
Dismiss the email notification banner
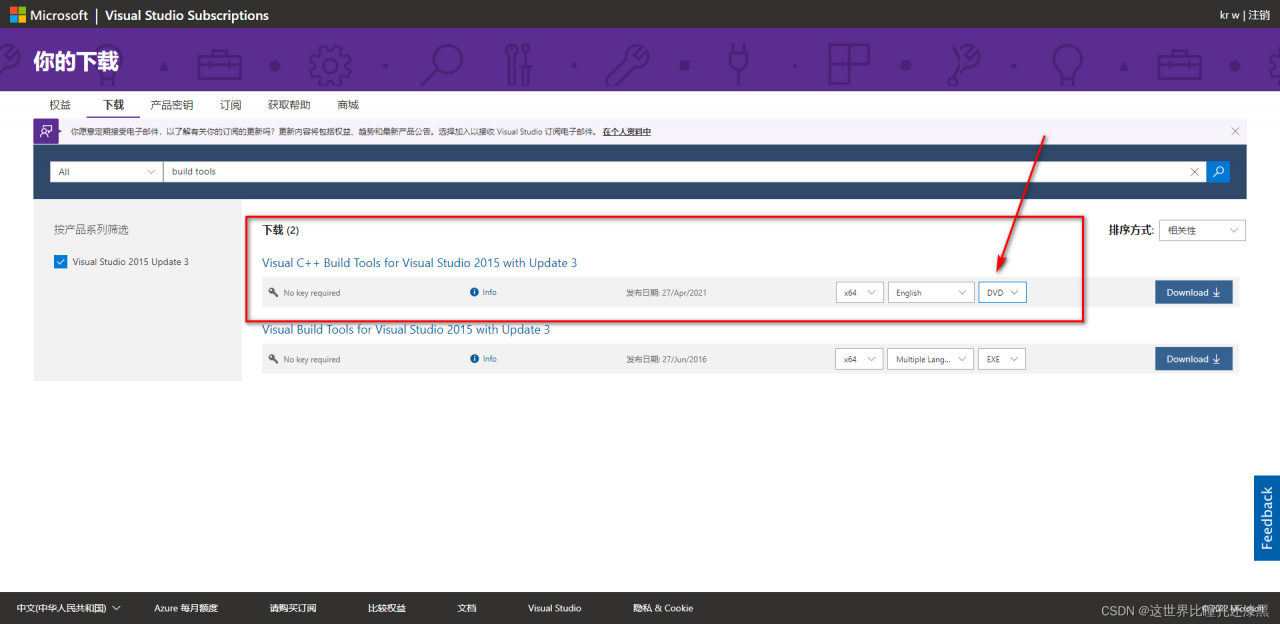(1235, 131)
